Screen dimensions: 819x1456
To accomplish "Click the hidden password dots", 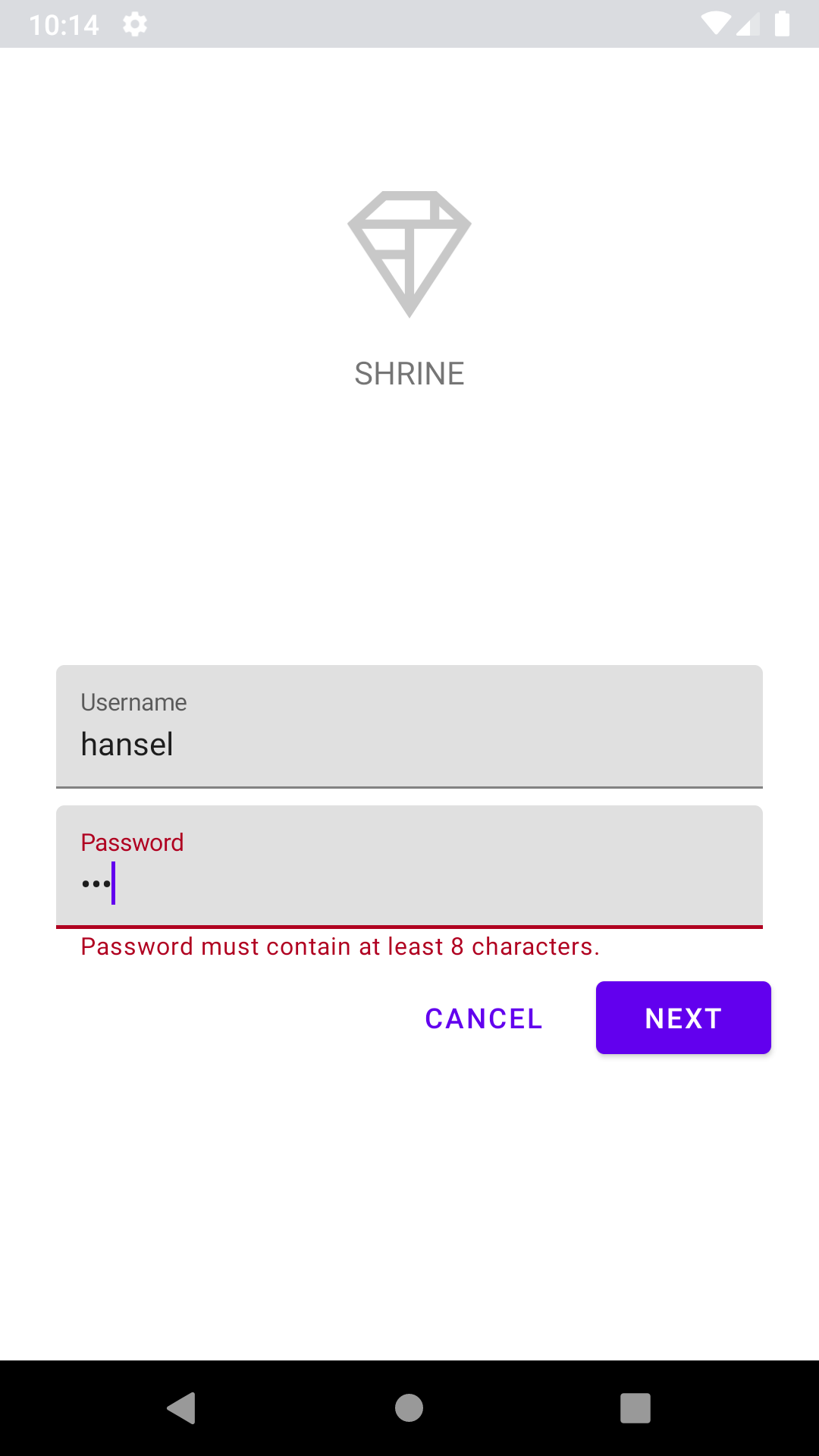I will point(96,882).
